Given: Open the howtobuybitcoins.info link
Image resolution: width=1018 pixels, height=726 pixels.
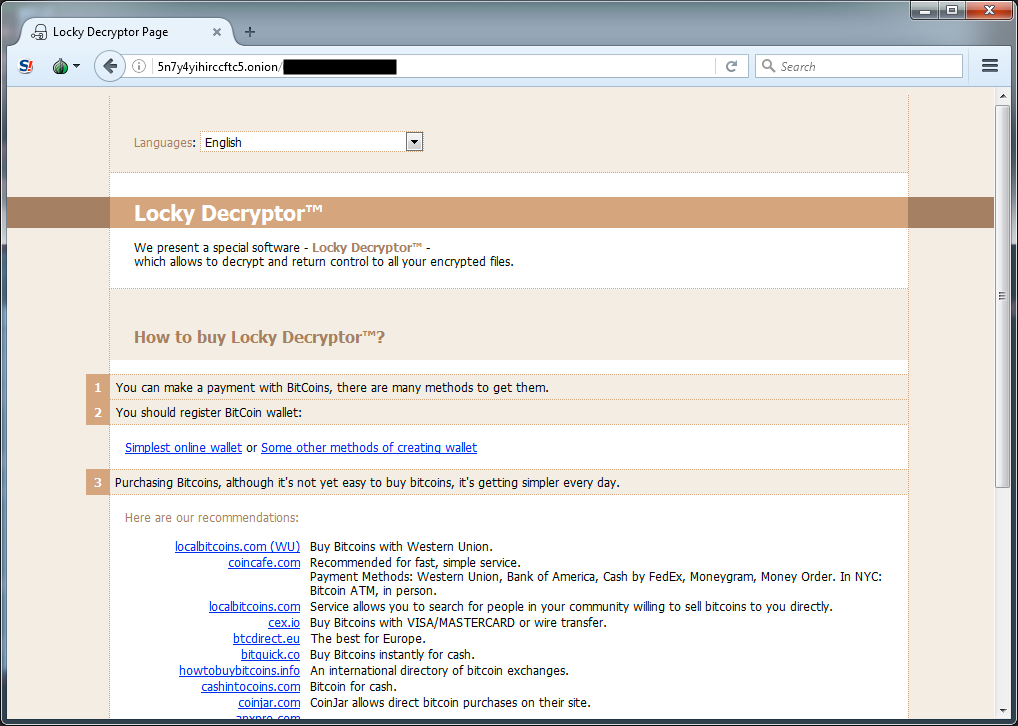Looking at the screenshot, I should (x=239, y=671).
